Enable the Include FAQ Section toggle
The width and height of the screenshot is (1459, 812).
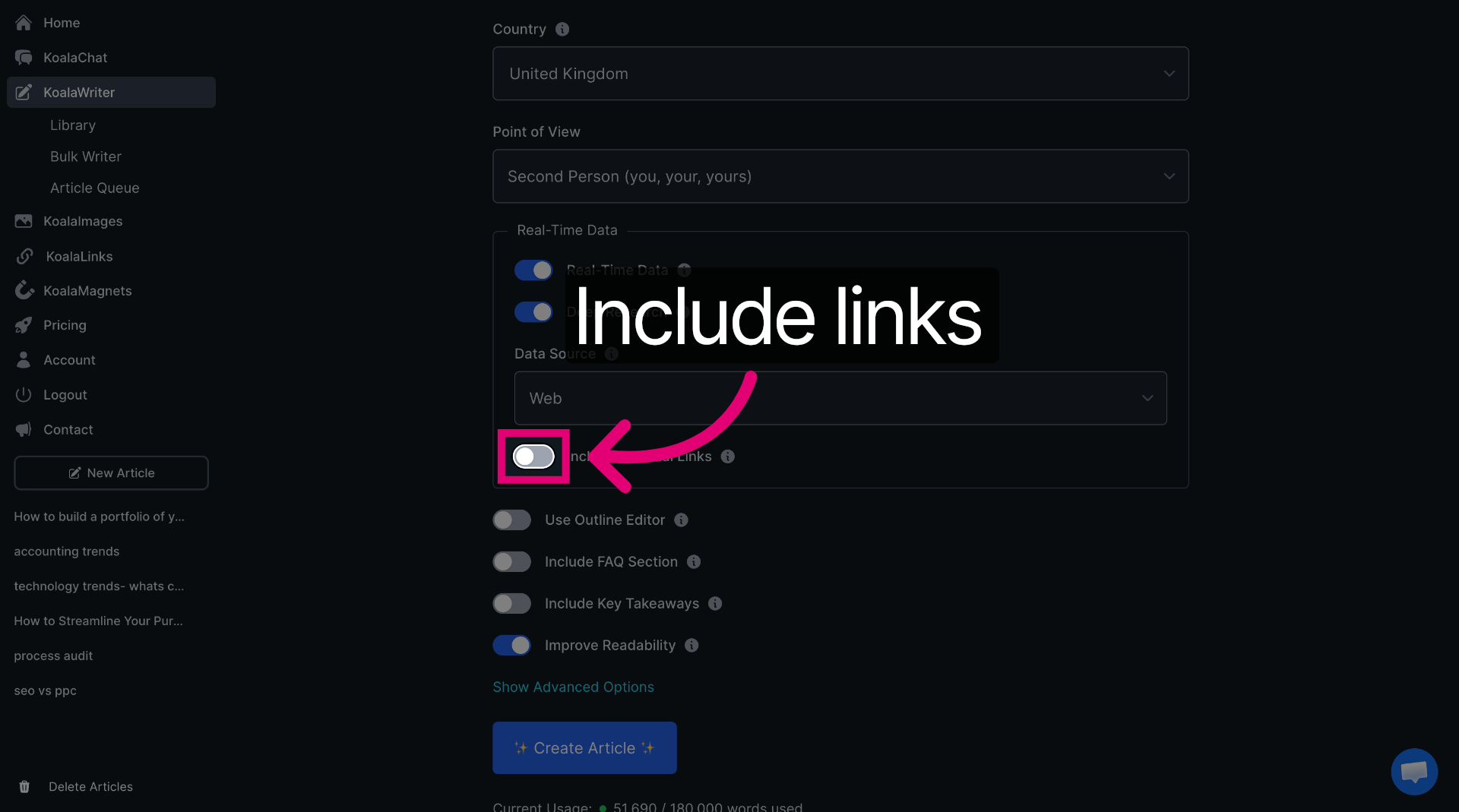pyautogui.click(x=512, y=562)
